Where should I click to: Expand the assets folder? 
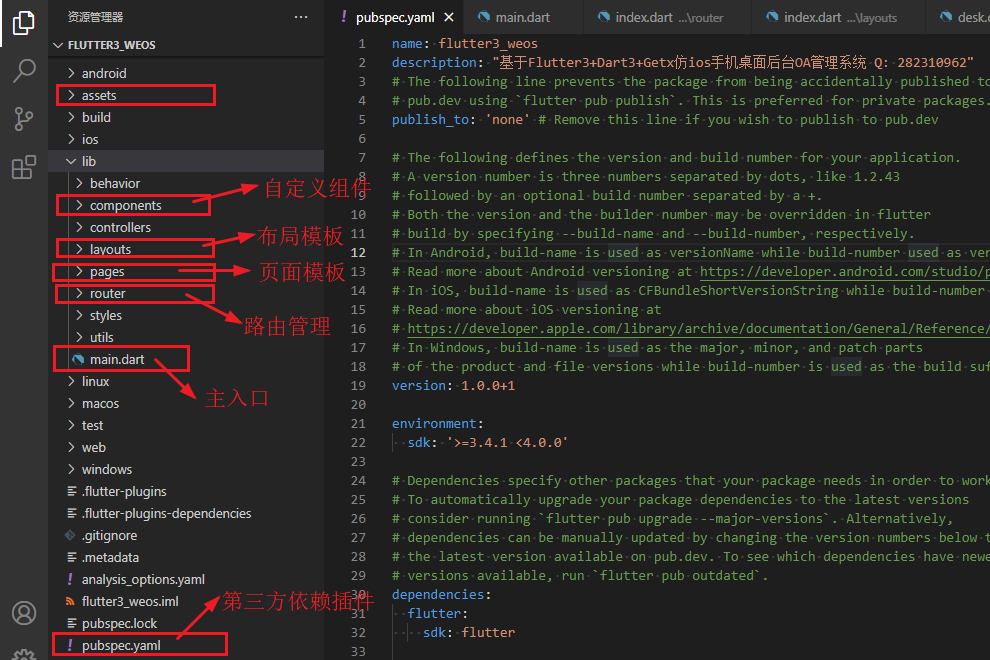tap(187, 95)
